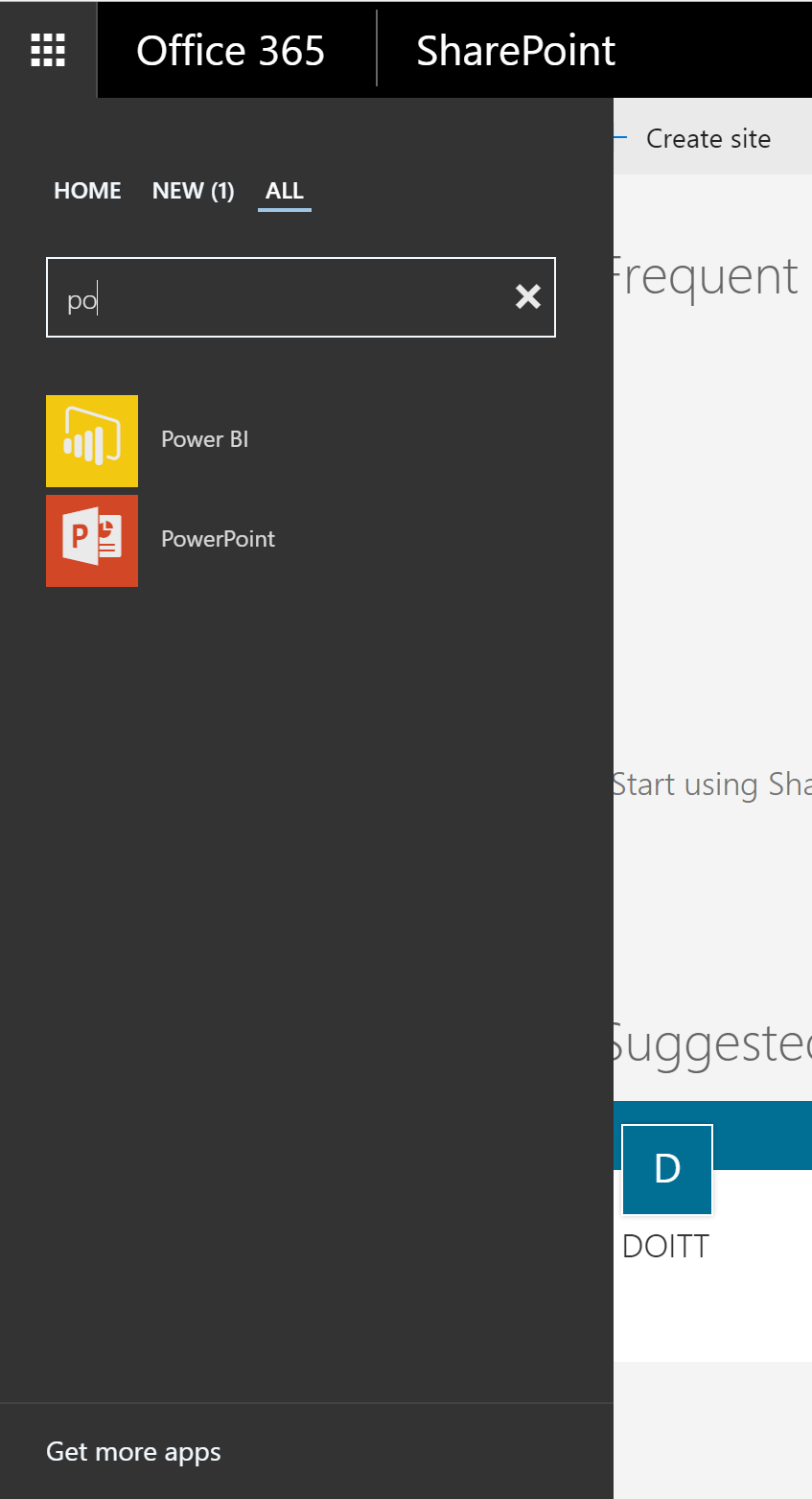812x1499 pixels.
Task: Open the DOITT site 'D' tile
Action: point(667,1170)
